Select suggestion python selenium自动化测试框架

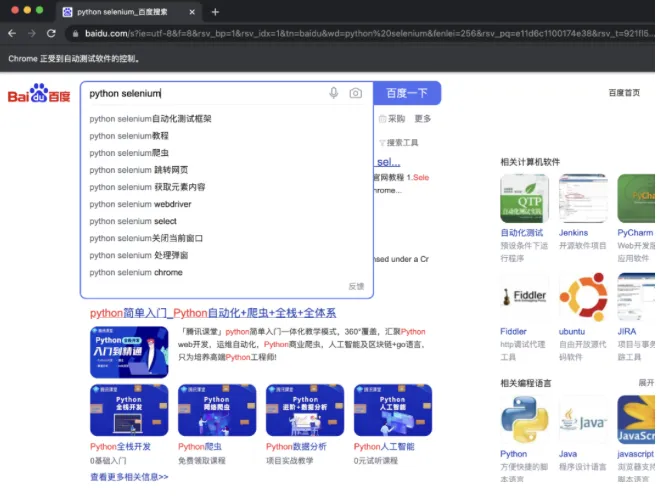pyautogui.click(x=150, y=119)
